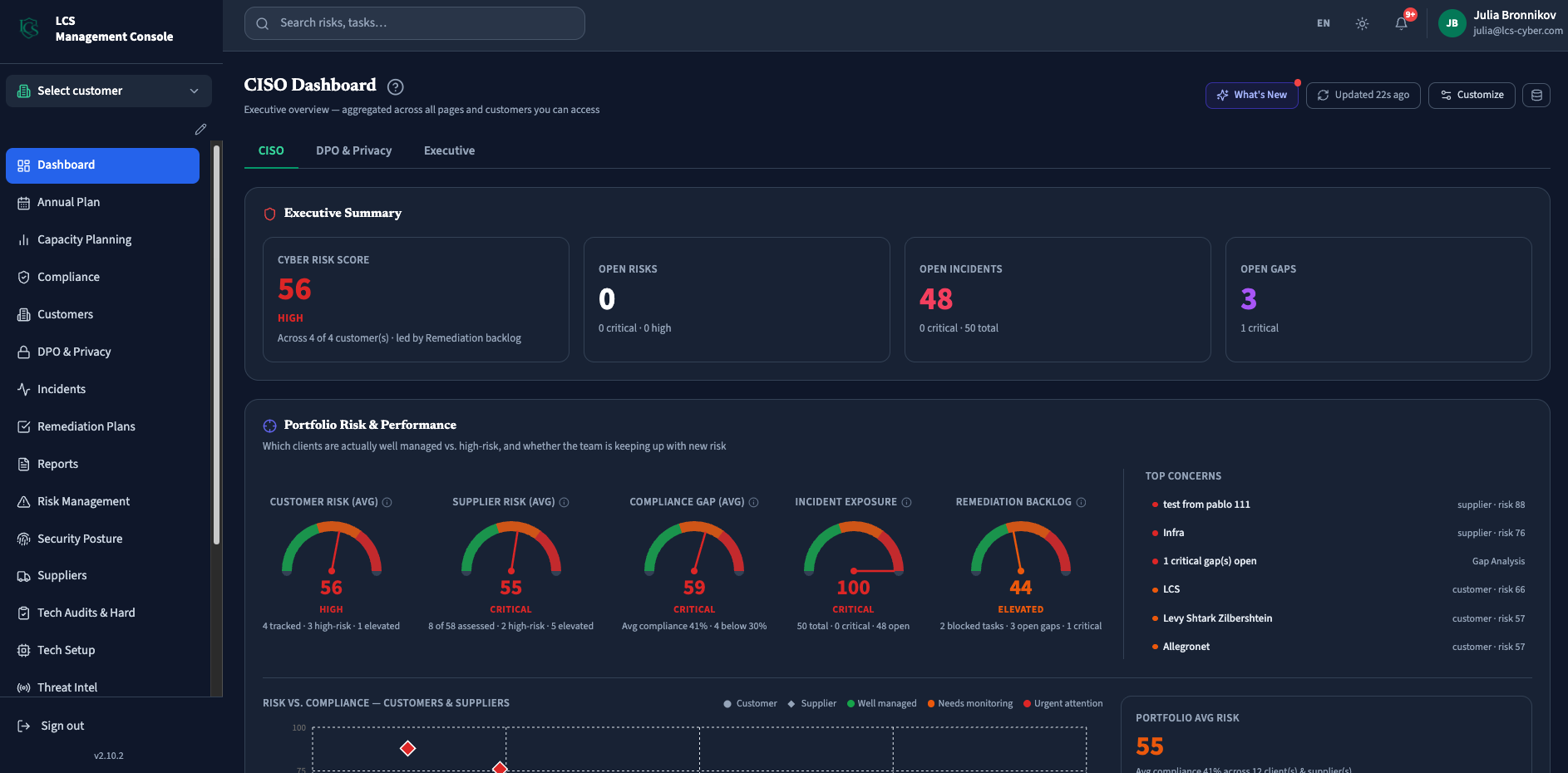This screenshot has width=1568, height=773.
Task: Switch language using the EN selector
Action: pos(1323,23)
